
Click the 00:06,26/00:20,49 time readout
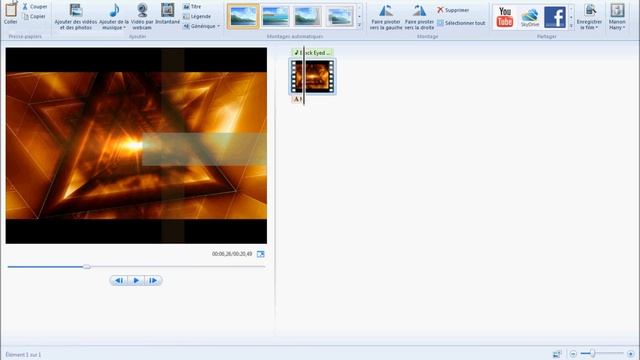click(232, 254)
